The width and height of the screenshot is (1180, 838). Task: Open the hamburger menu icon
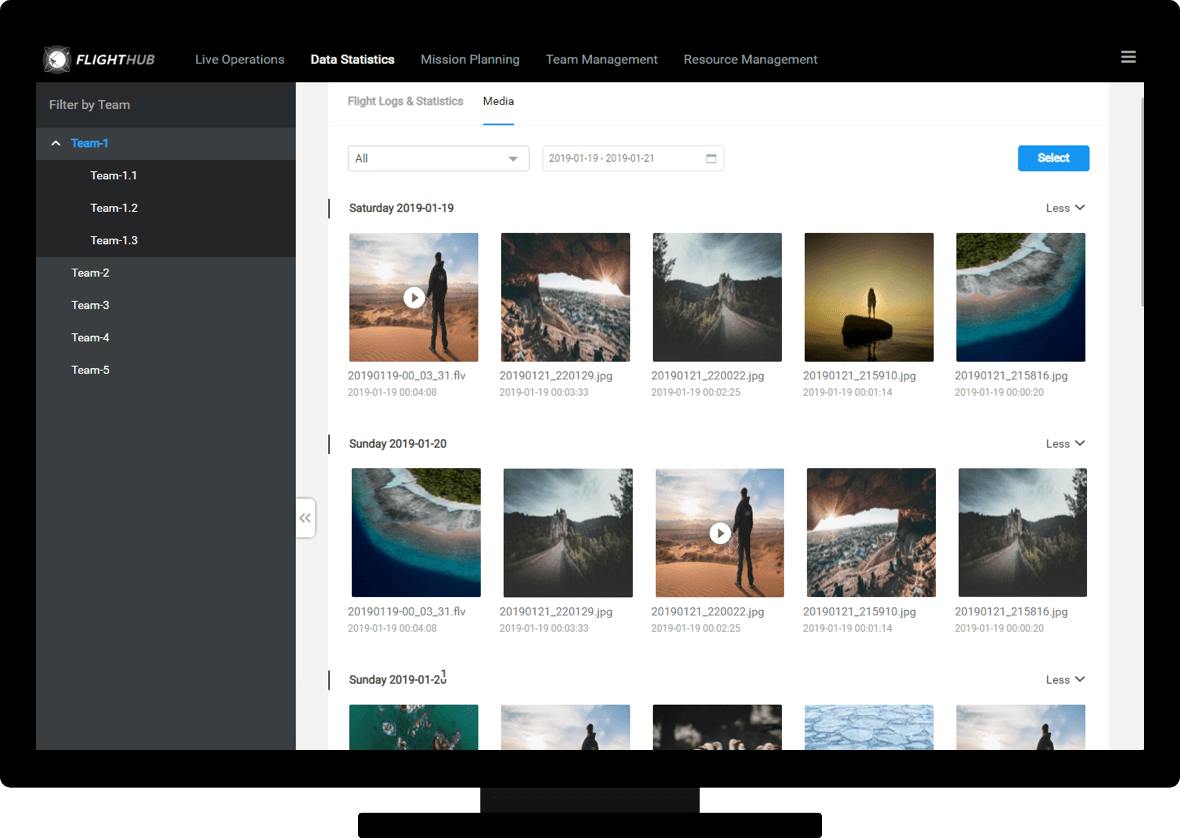[x=1128, y=57]
